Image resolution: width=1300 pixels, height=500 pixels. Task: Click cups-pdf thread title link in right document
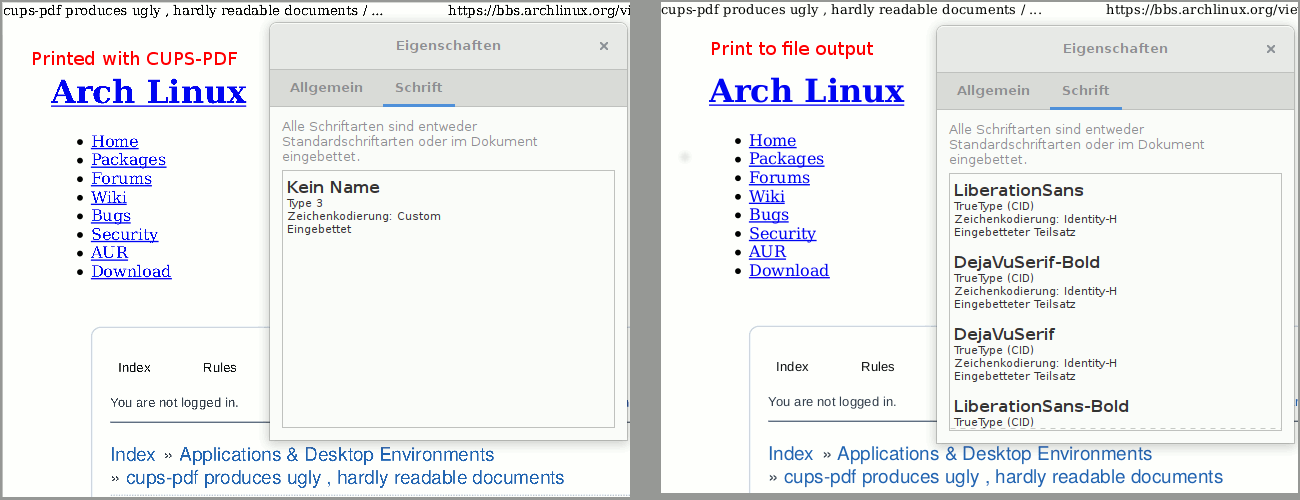[x=1003, y=477]
